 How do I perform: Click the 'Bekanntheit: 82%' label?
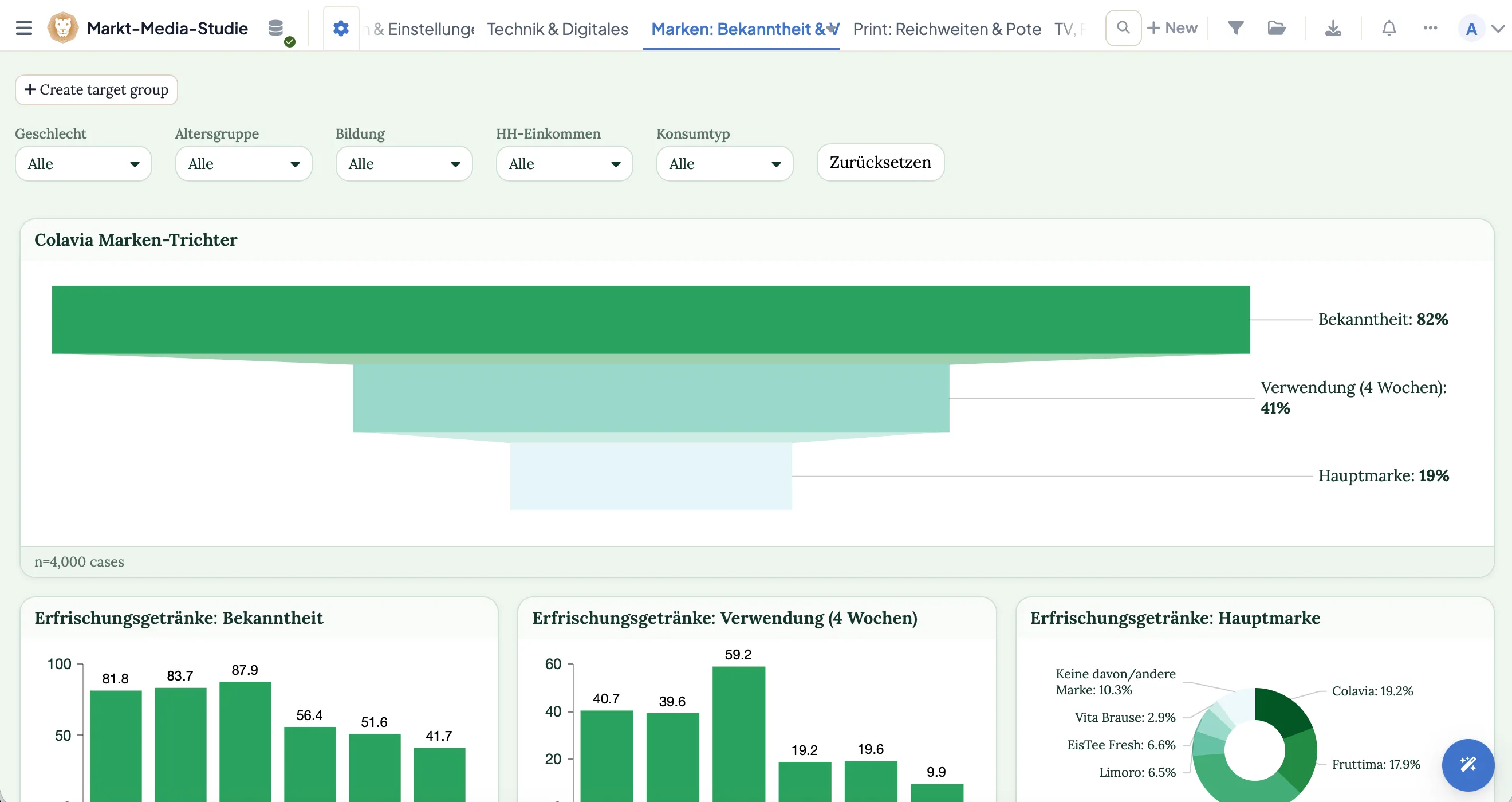1383,320
